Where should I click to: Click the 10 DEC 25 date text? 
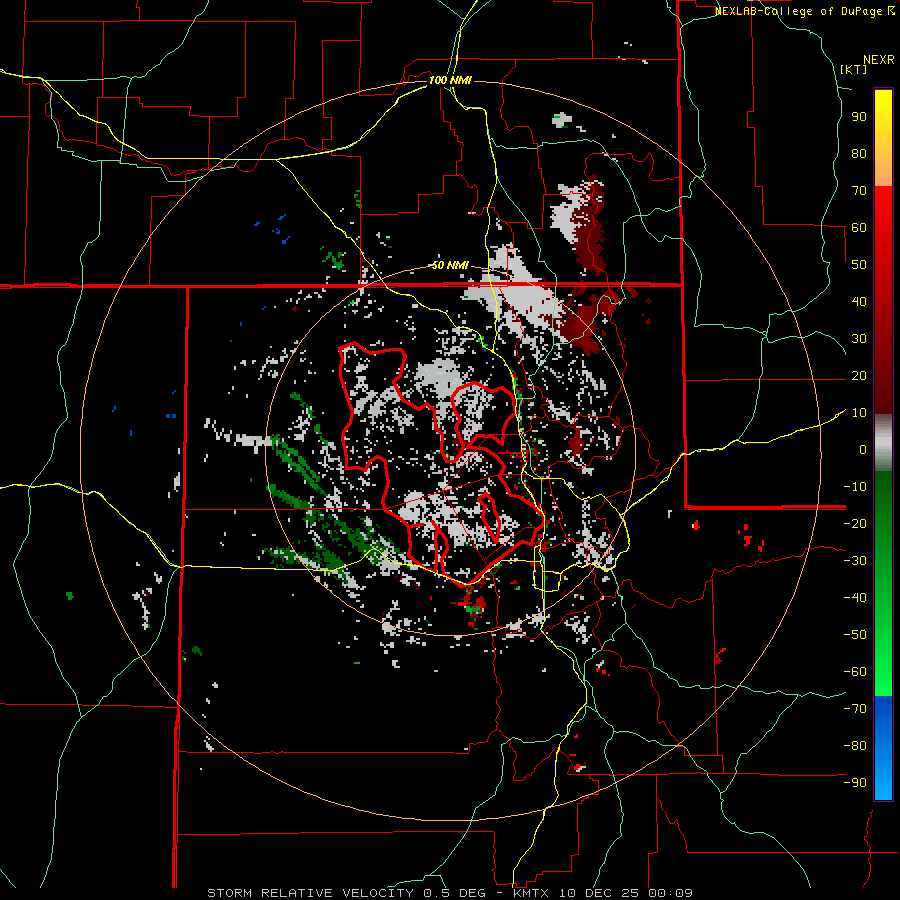click(599, 893)
